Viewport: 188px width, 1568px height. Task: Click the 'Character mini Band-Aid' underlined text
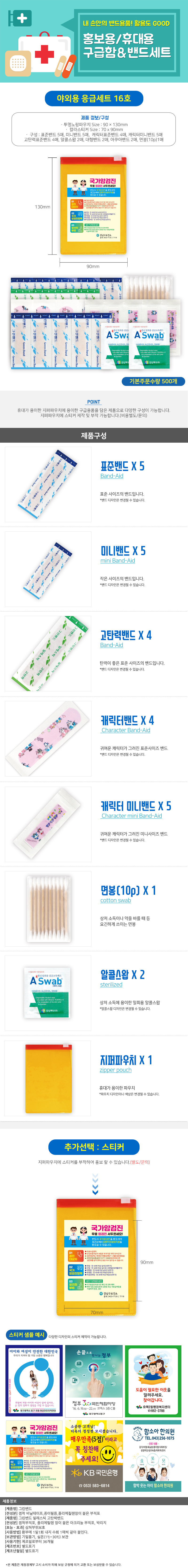pyautogui.click(x=131, y=816)
